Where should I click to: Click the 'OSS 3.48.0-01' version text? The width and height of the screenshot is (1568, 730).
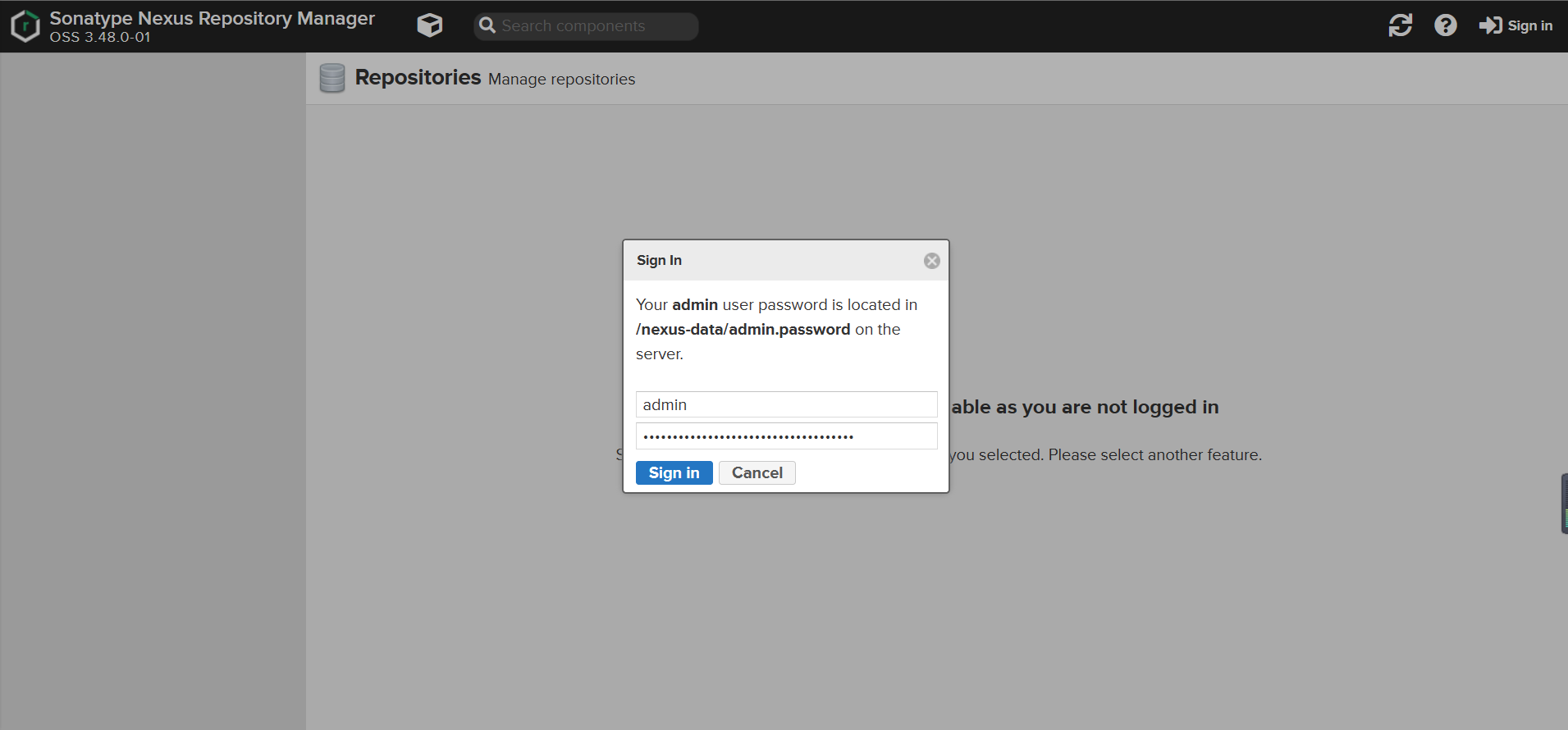pyautogui.click(x=100, y=37)
